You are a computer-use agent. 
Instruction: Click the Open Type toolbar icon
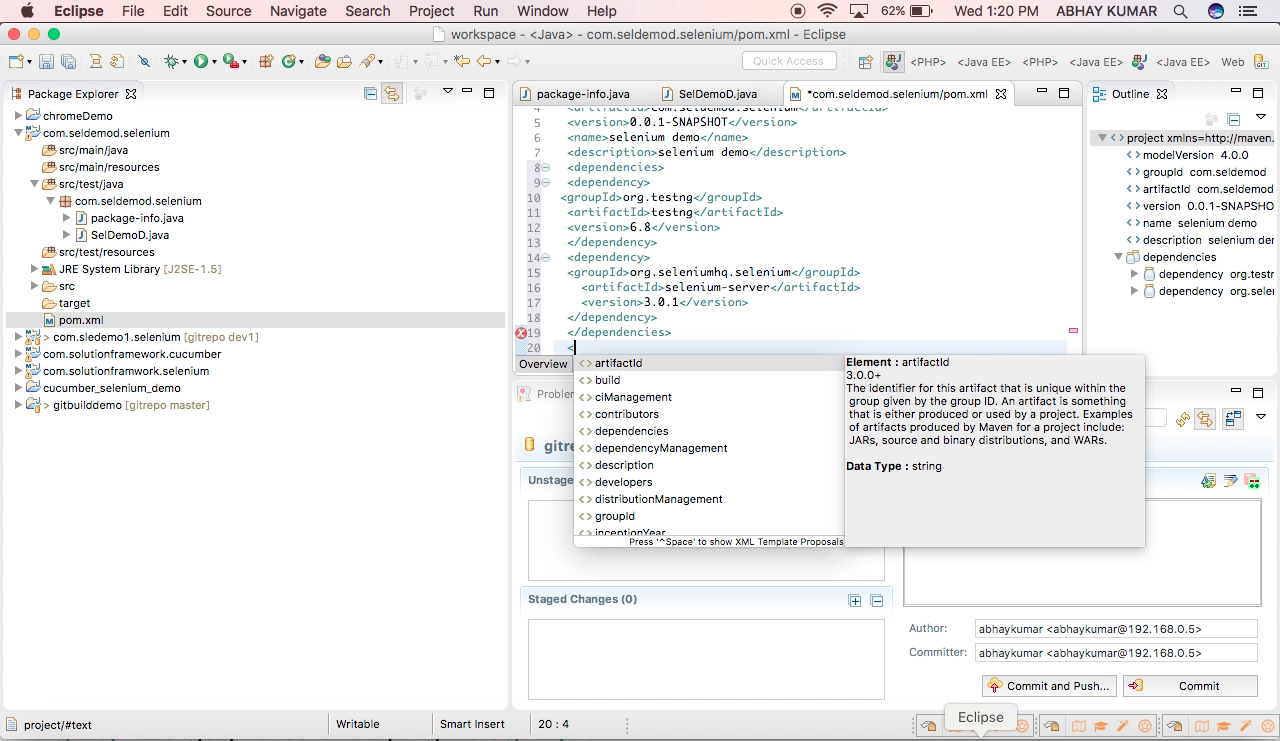click(322, 61)
